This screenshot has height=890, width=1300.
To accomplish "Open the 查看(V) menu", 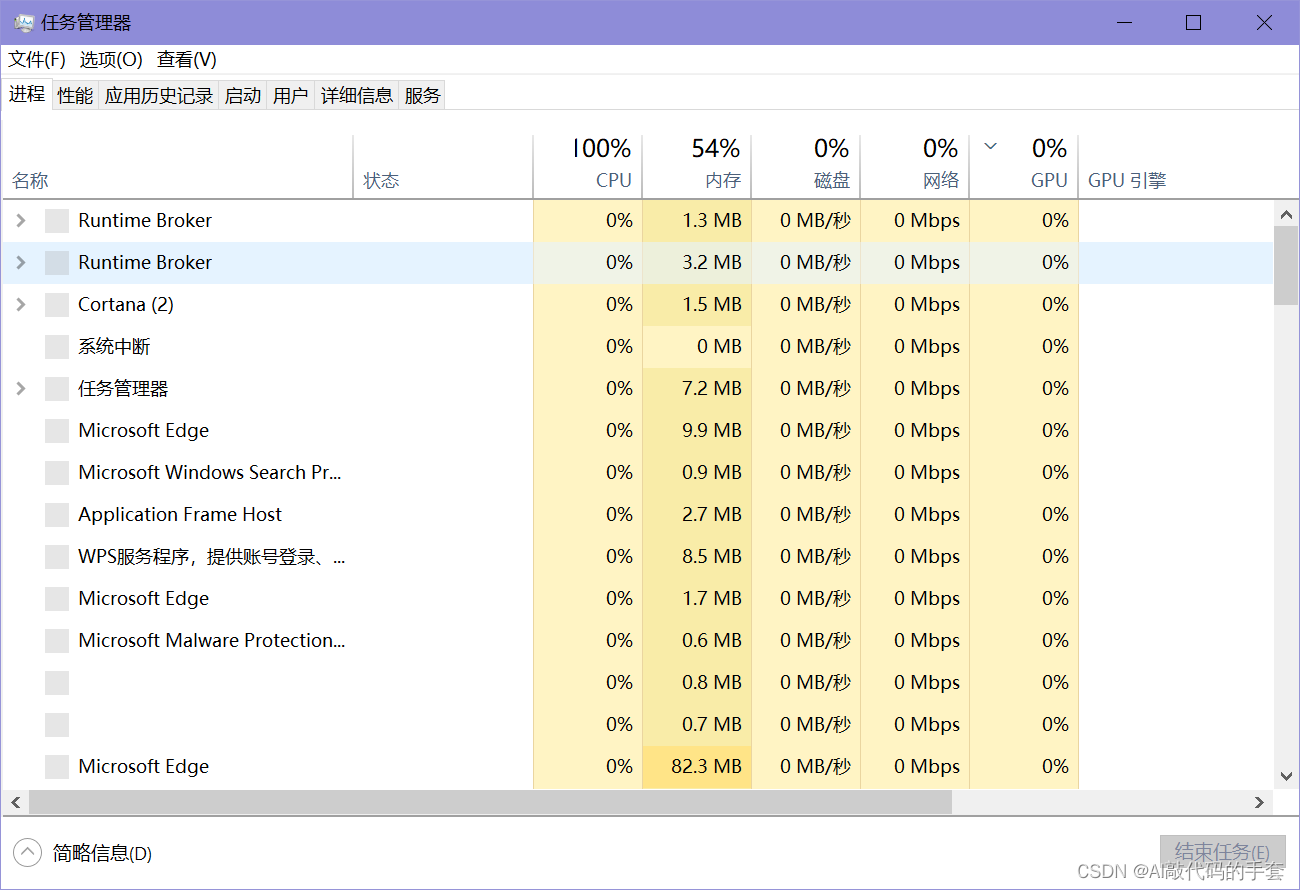I will [x=187, y=60].
